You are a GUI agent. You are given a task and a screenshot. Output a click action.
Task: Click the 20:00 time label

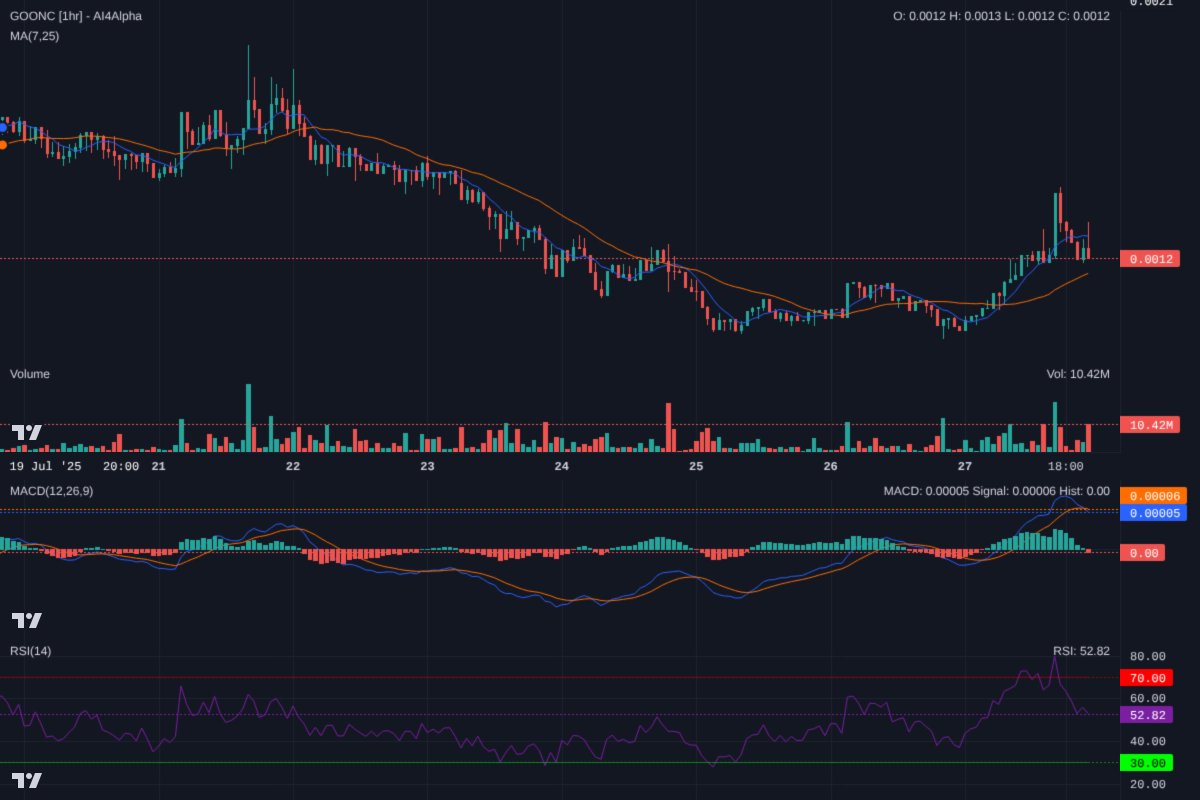[121, 466]
